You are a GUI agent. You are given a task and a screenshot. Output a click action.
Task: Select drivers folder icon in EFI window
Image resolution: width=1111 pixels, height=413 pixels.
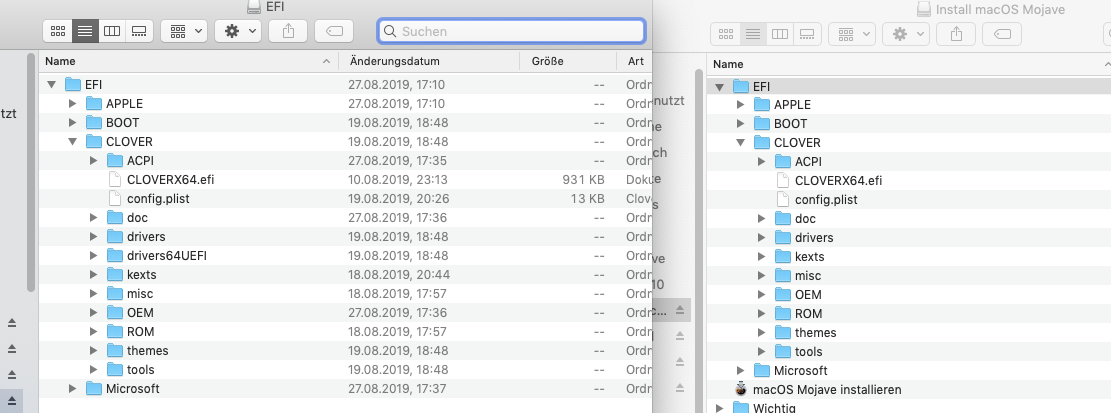click(x=115, y=237)
